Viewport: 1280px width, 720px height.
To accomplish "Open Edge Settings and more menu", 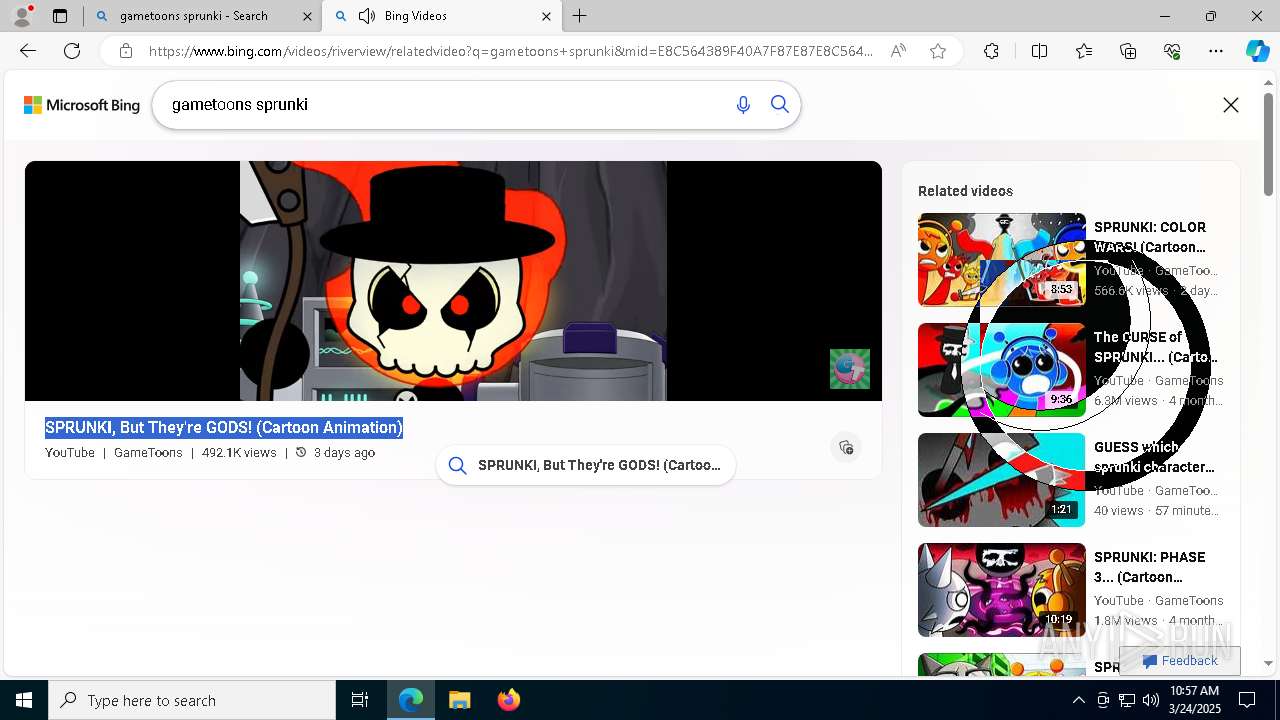I will (1216, 51).
